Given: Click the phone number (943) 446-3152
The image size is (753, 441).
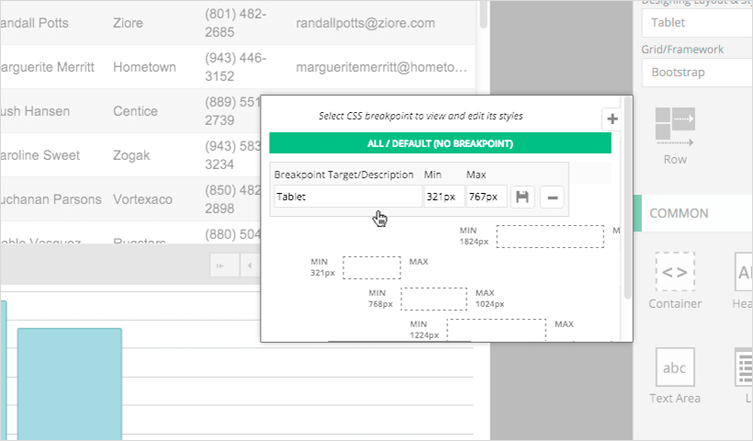Looking at the screenshot, I should pyautogui.click(x=235, y=67).
